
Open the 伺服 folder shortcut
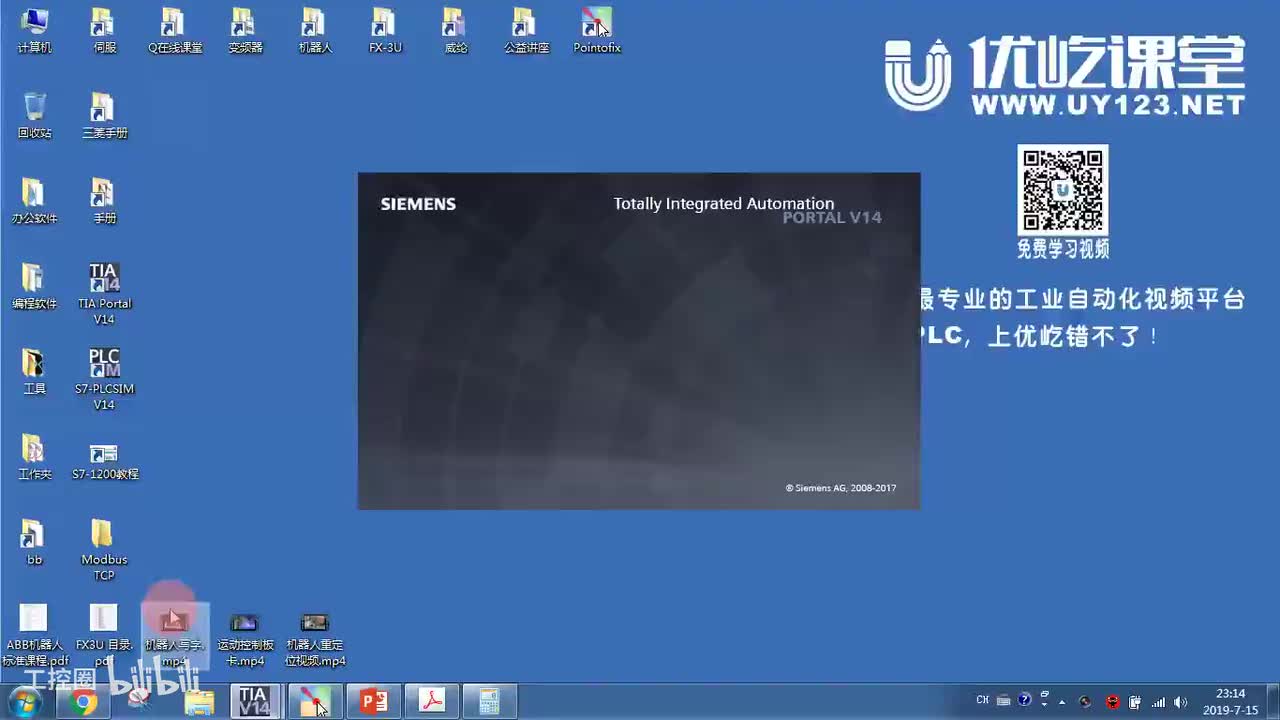click(x=104, y=30)
